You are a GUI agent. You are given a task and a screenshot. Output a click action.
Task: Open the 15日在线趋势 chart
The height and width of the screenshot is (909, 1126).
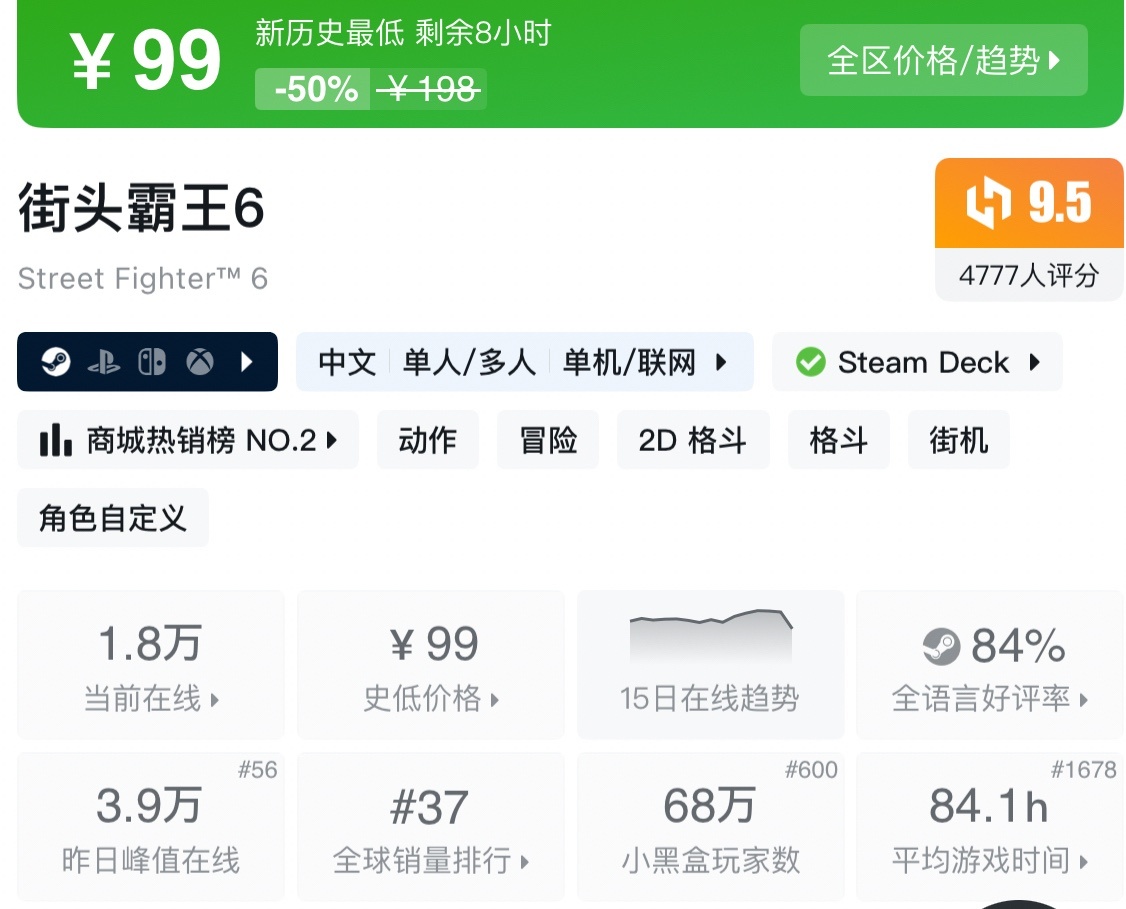(710, 664)
